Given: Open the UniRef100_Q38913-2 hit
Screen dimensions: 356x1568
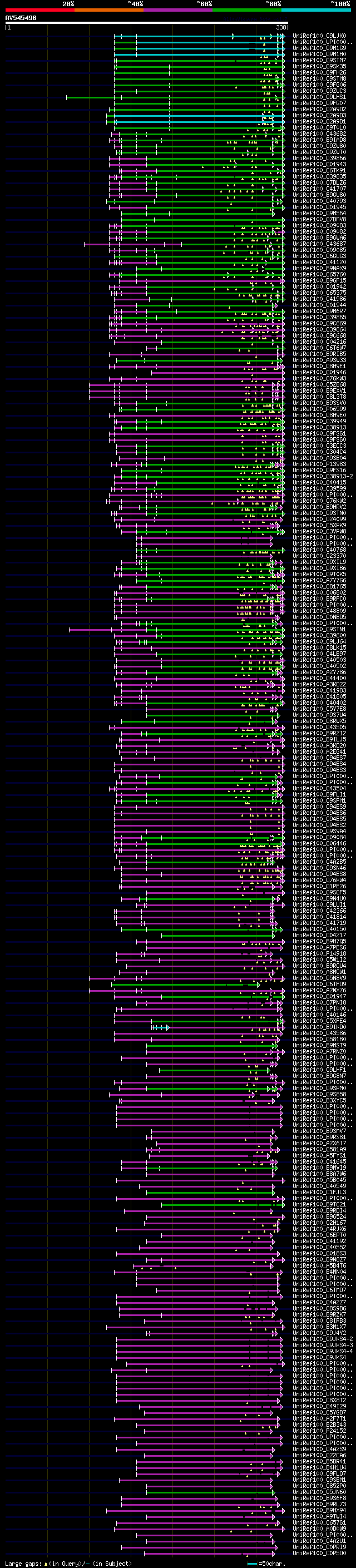Looking at the screenshot, I should click(323, 477).
